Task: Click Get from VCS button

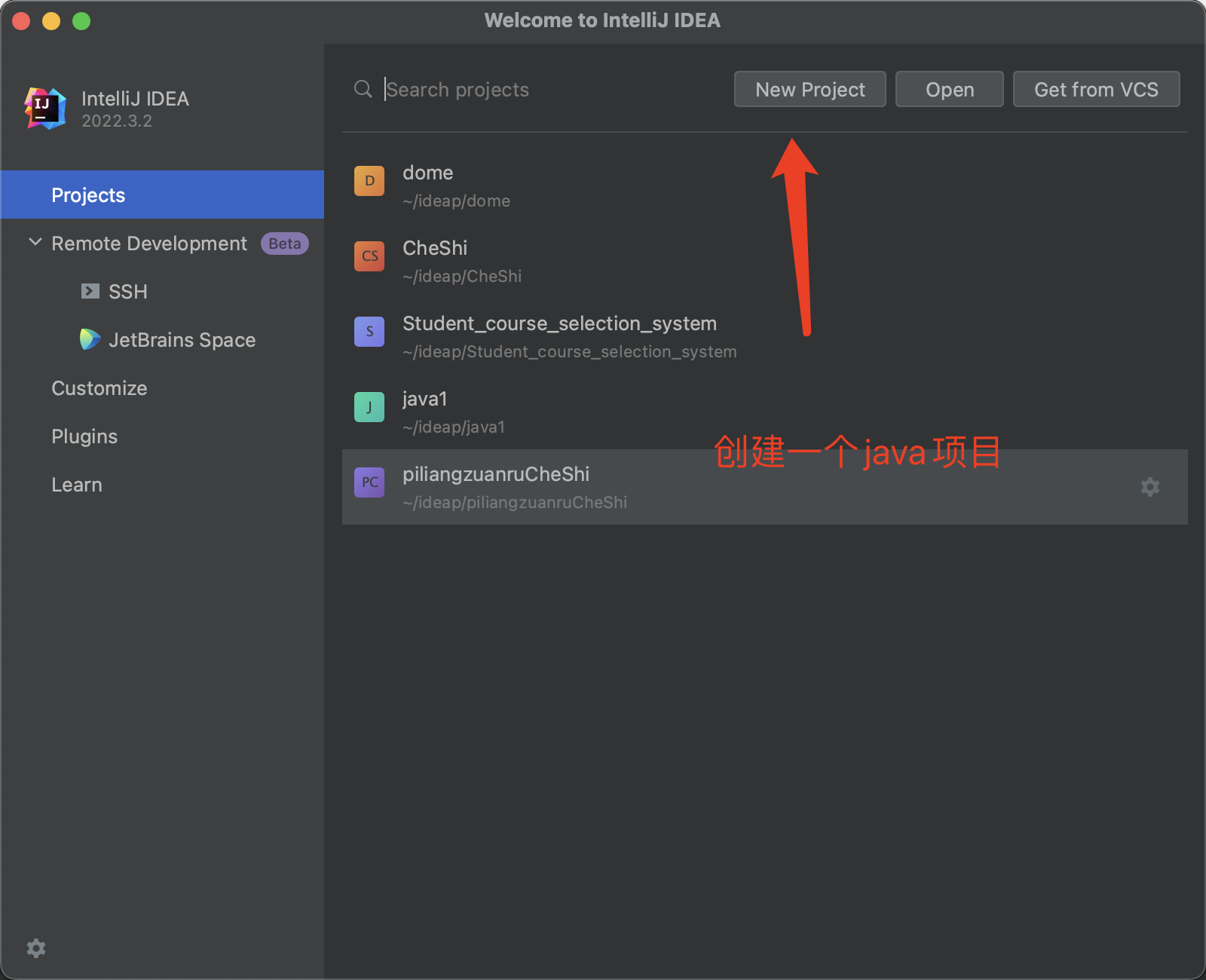Action: point(1097,89)
